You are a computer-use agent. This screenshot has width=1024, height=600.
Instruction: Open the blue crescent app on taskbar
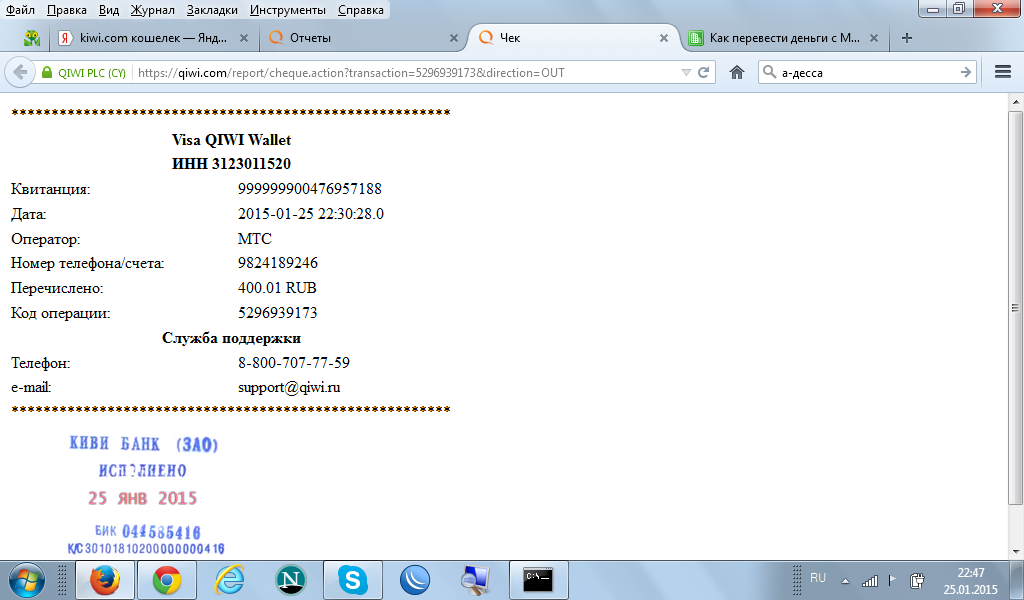[x=415, y=580]
